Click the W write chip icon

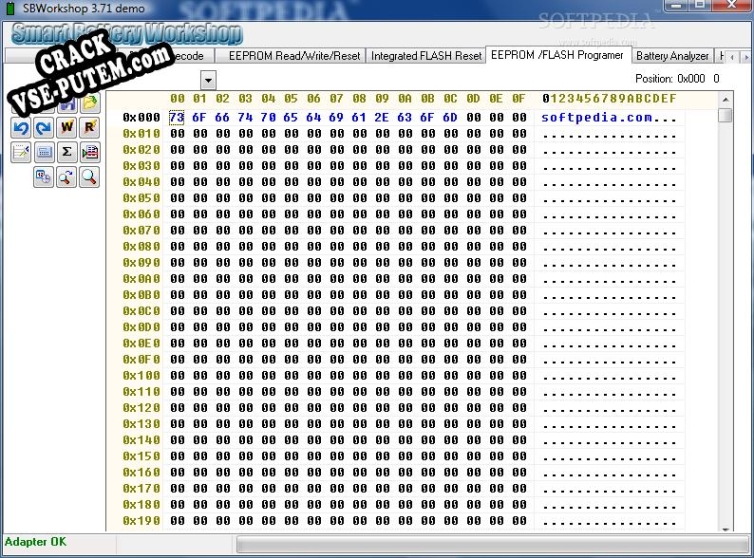(67, 128)
